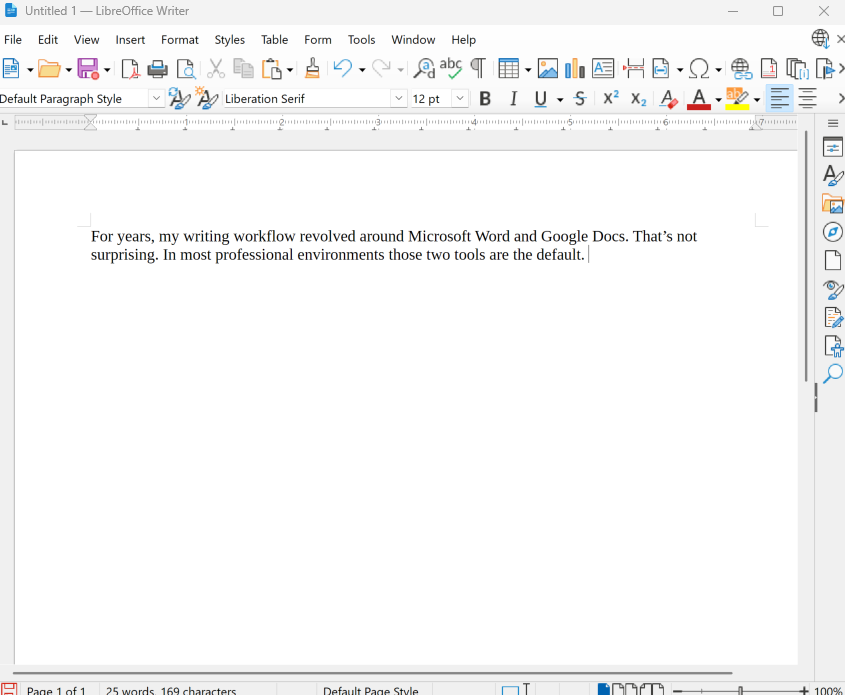Export directly as PDF
This screenshot has height=695, width=845.
(x=130, y=68)
